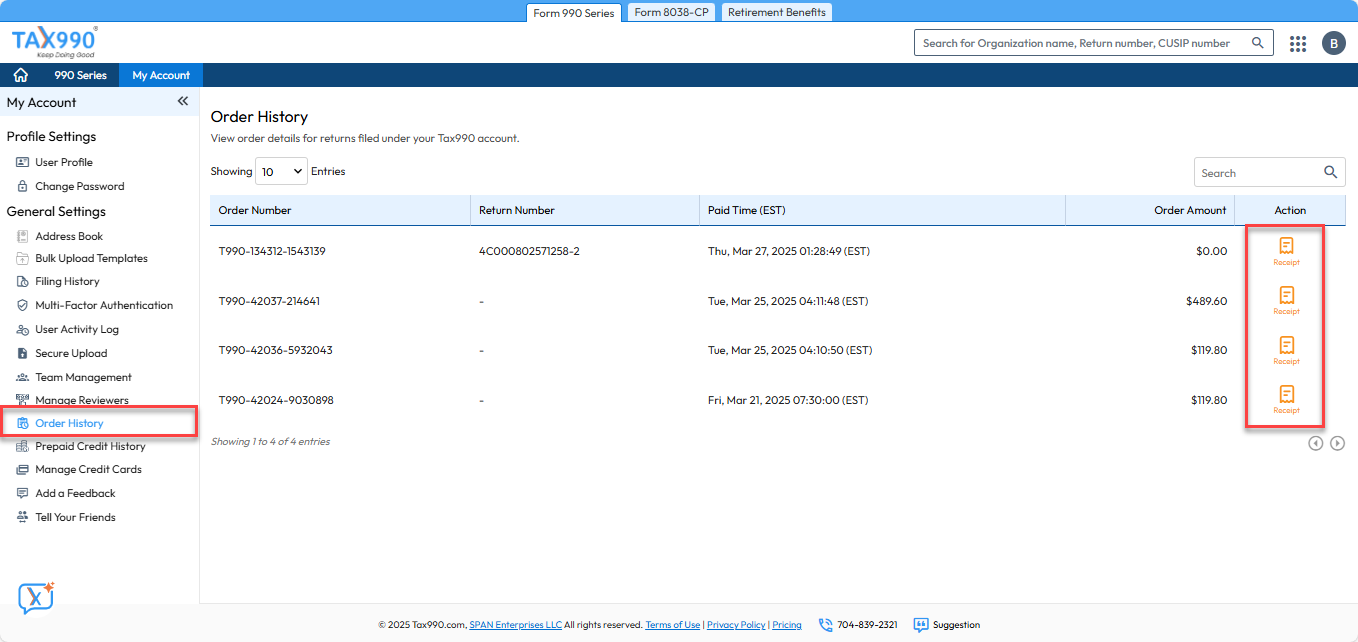
Task: Click the Secure Upload icon
Action: point(23,353)
